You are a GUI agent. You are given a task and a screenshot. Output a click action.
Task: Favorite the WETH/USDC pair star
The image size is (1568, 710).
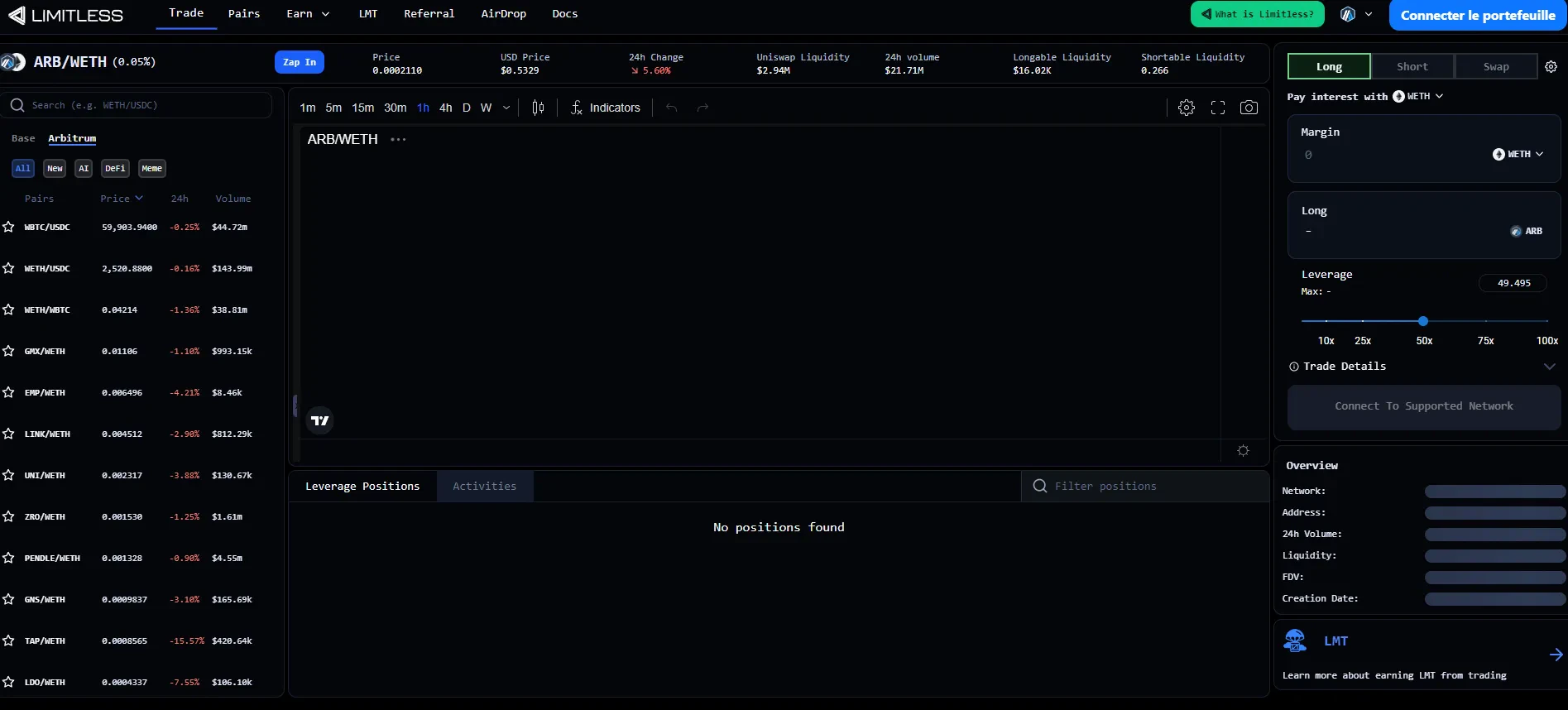pyautogui.click(x=8, y=268)
